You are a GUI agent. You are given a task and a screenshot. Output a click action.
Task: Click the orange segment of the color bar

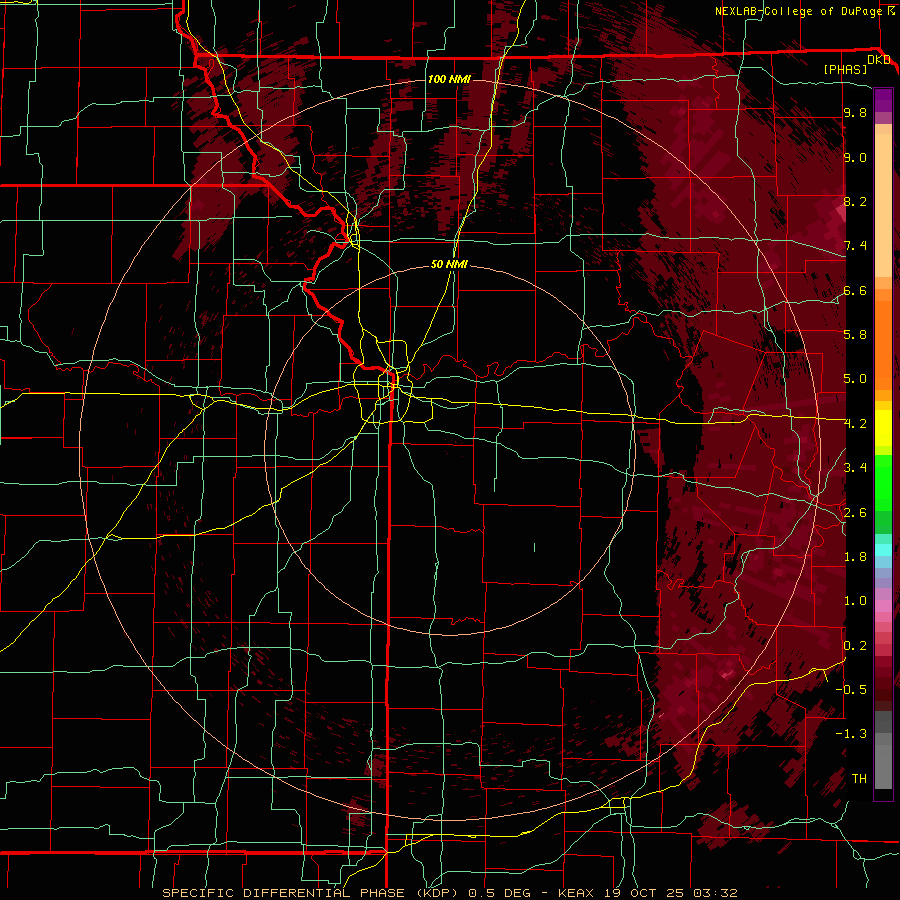point(883,344)
